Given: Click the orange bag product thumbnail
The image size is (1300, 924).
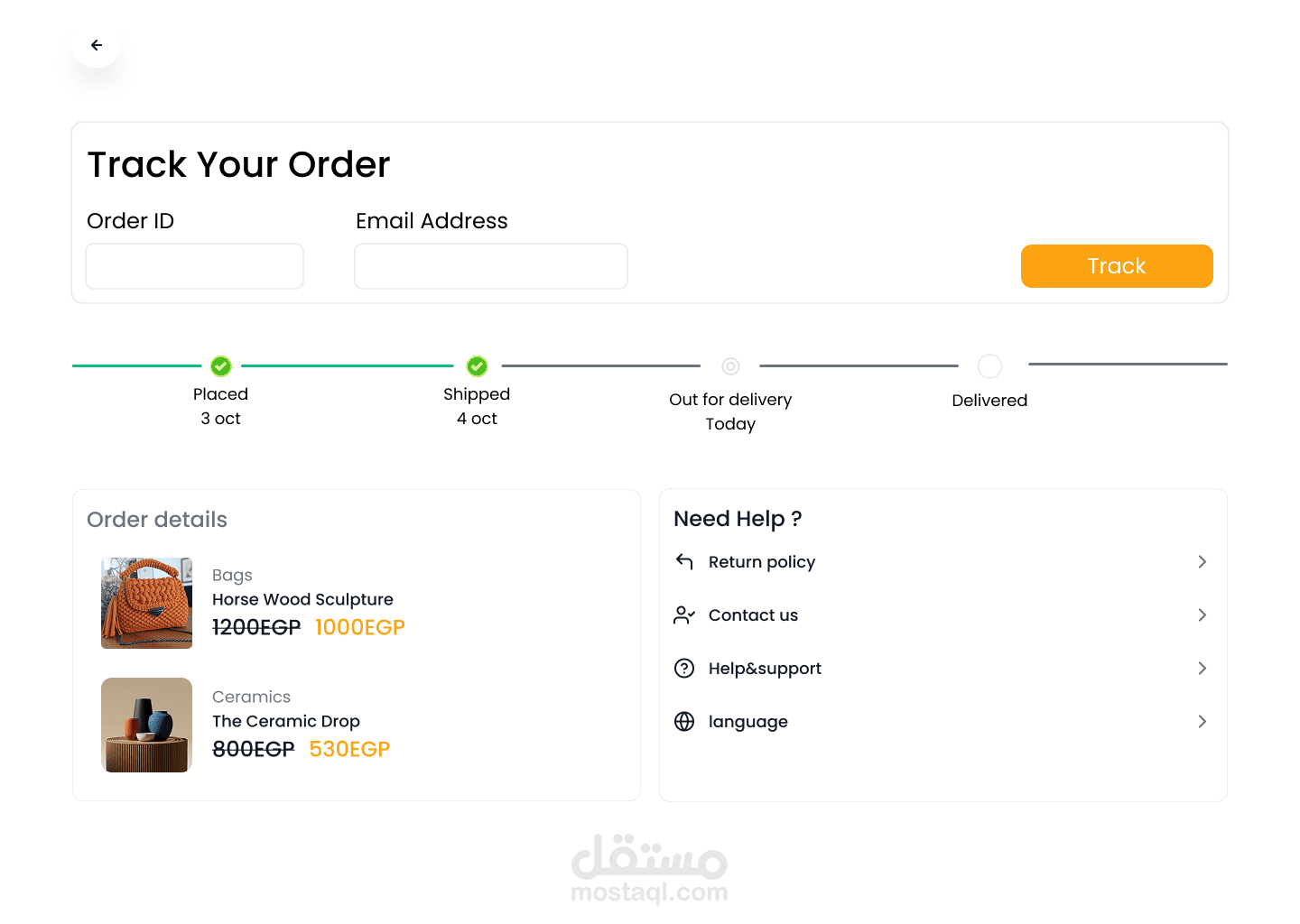Looking at the screenshot, I should (x=146, y=603).
